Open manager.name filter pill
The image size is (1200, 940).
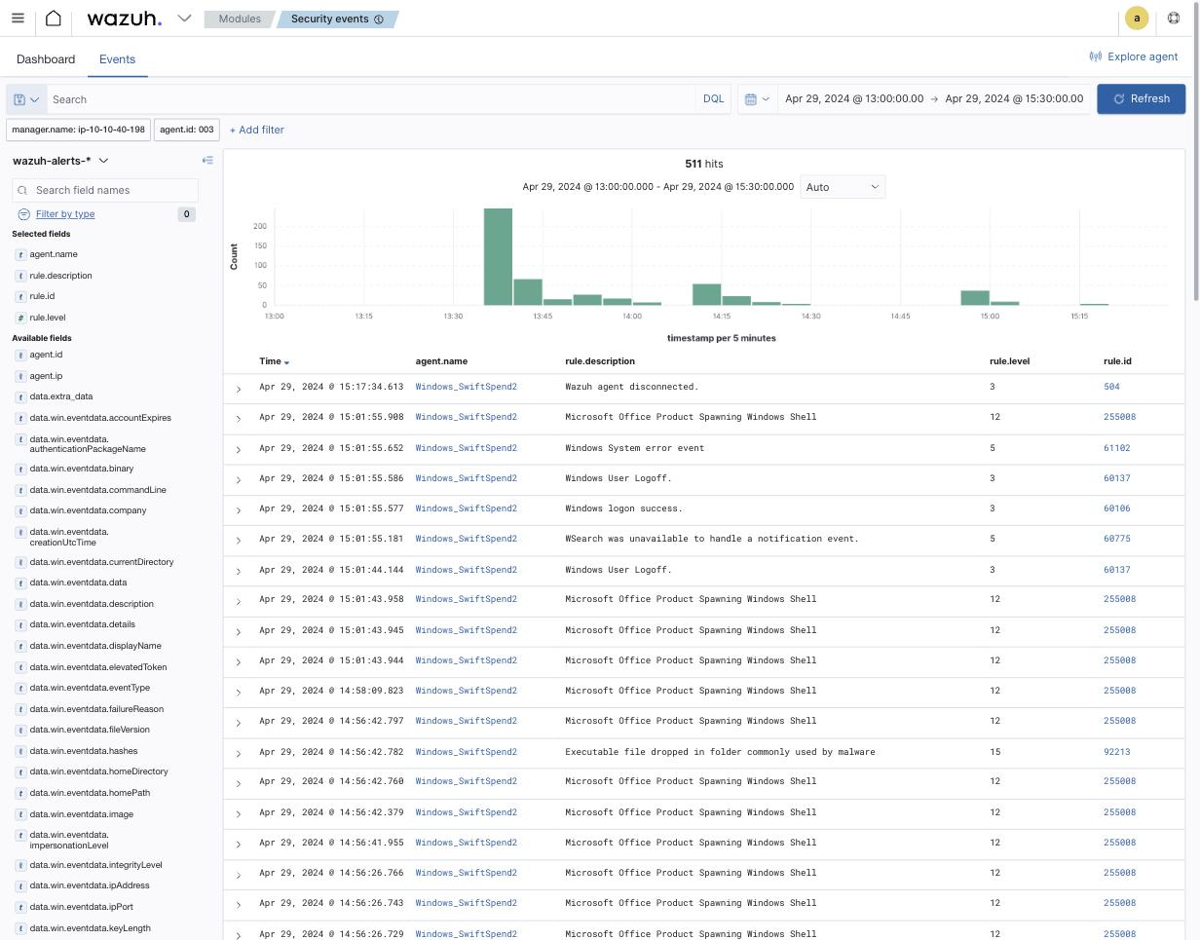[x=78, y=130]
